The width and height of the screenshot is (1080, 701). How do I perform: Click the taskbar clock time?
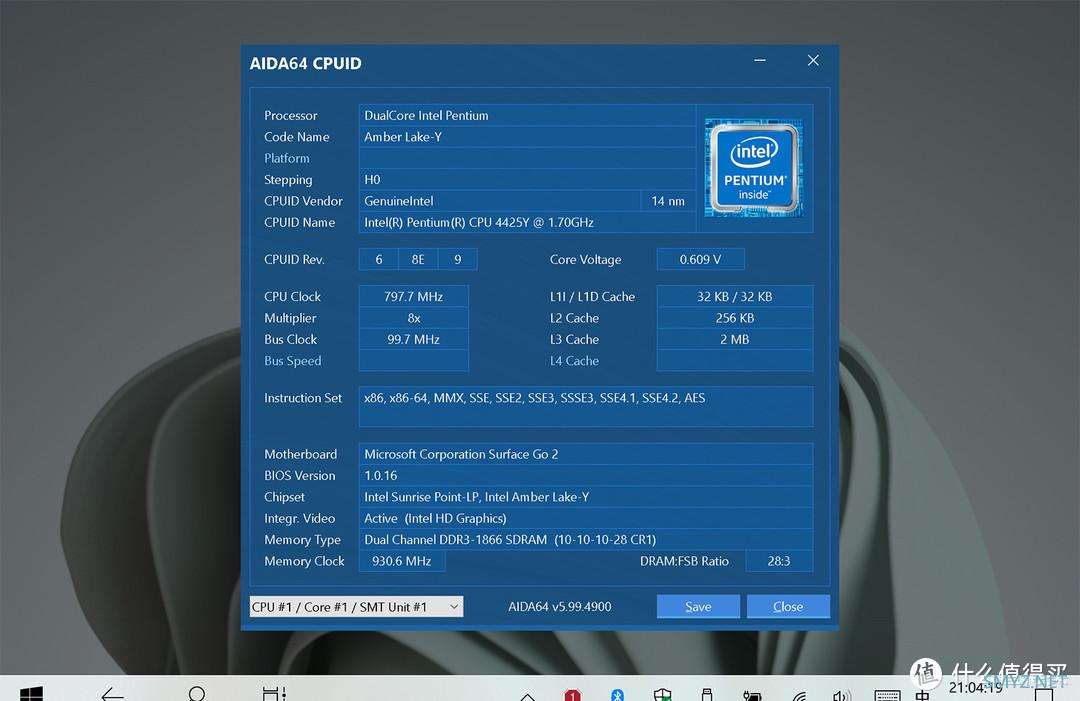coord(975,688)
